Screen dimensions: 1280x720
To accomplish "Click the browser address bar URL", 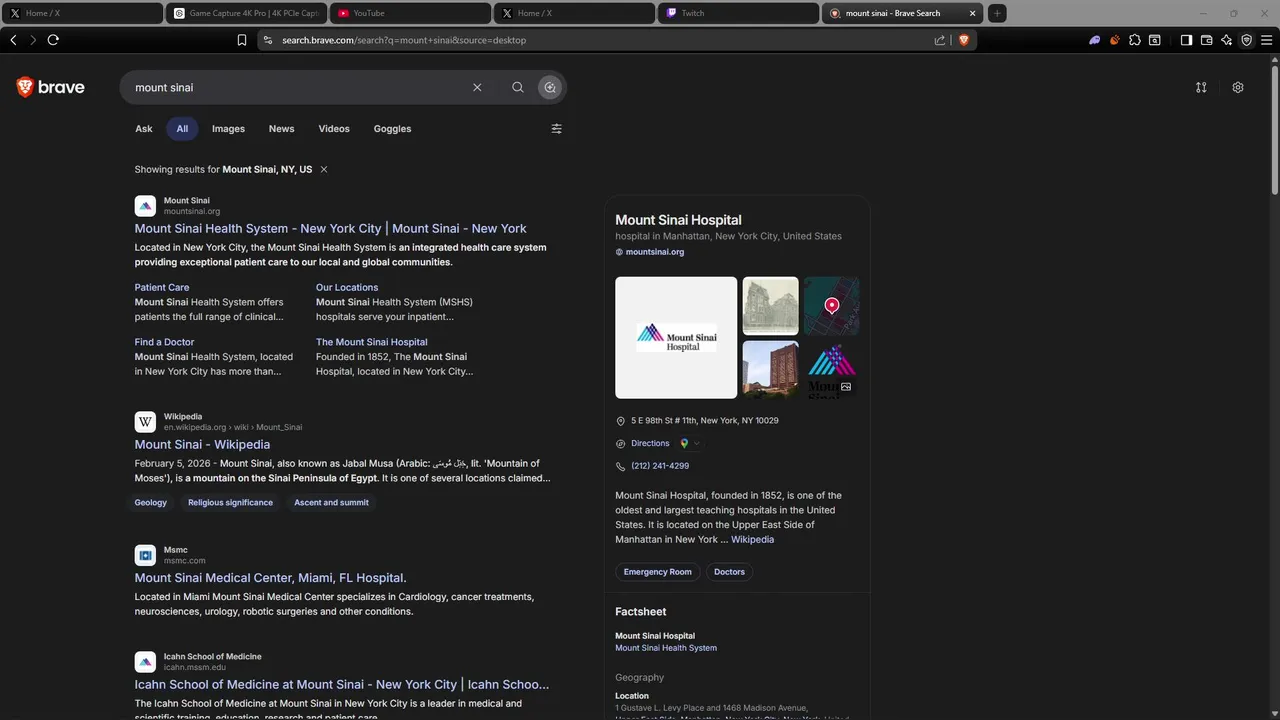I will click(404, 40).
